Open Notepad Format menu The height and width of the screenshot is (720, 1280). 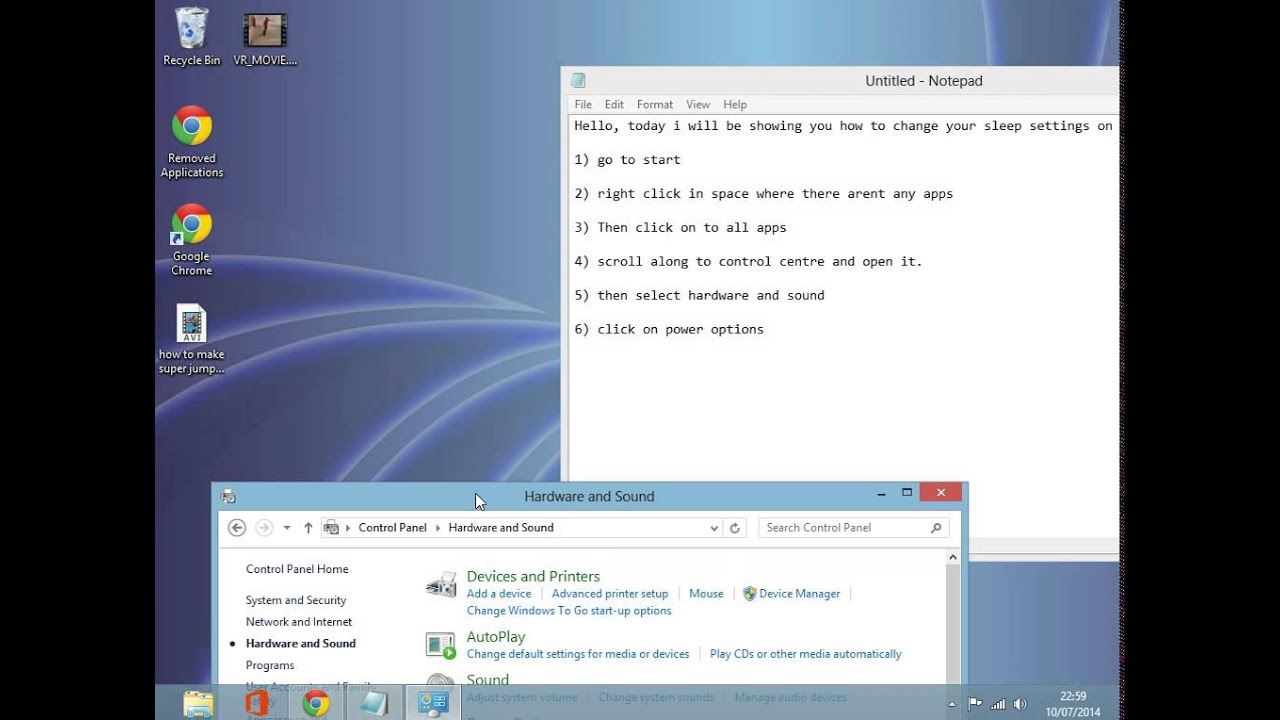(x=655, y=104)
